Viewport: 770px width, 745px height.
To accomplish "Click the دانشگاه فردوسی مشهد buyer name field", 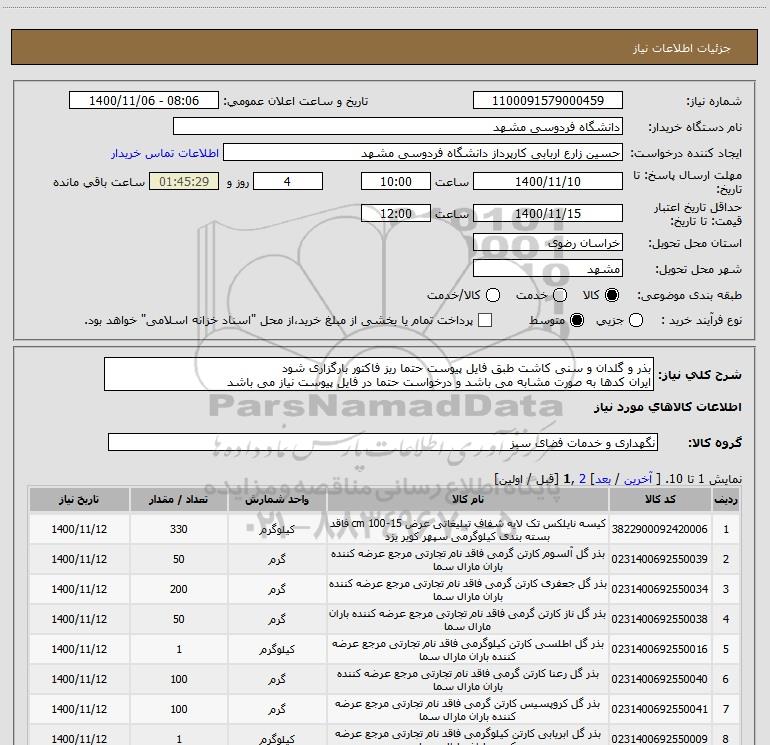I will [x=398, y=126].
